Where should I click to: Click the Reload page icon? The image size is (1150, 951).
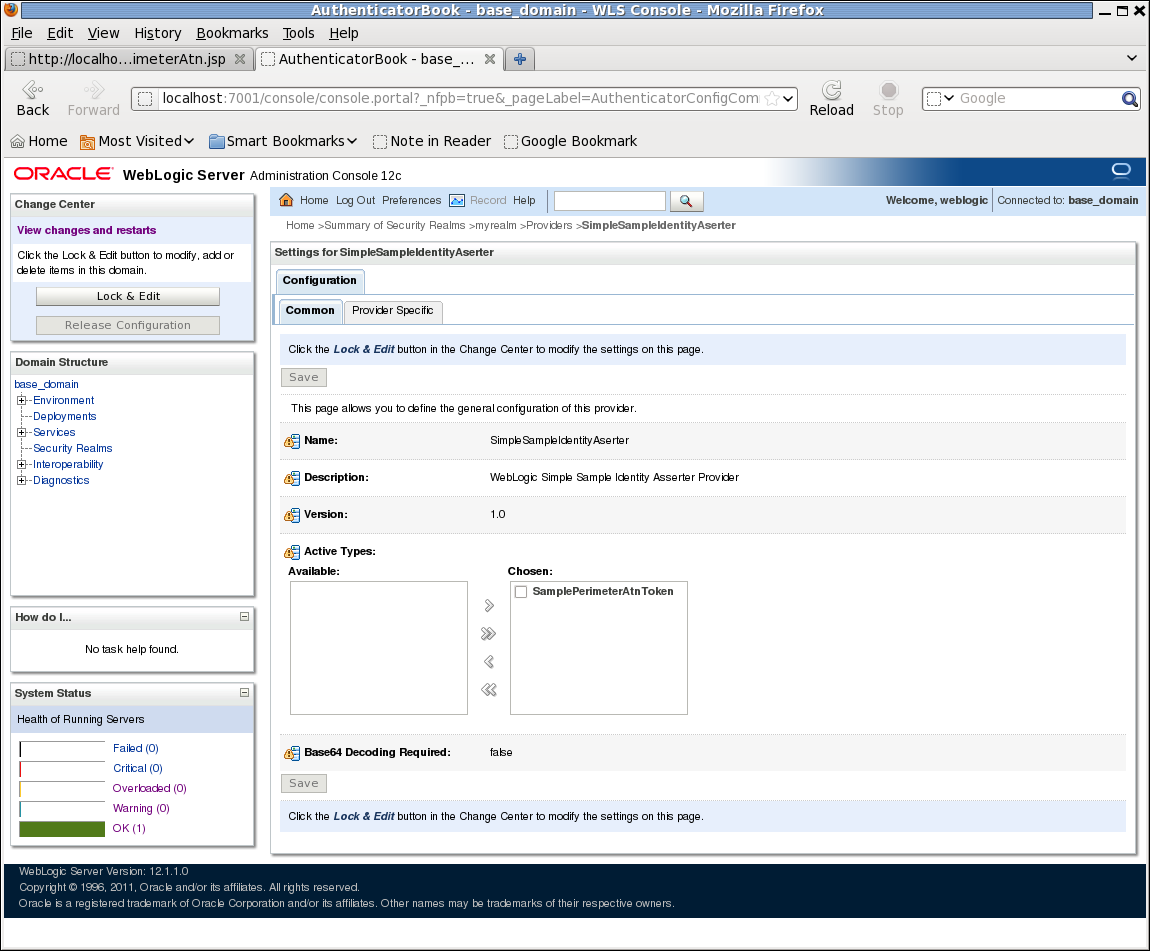coord(831,90)
